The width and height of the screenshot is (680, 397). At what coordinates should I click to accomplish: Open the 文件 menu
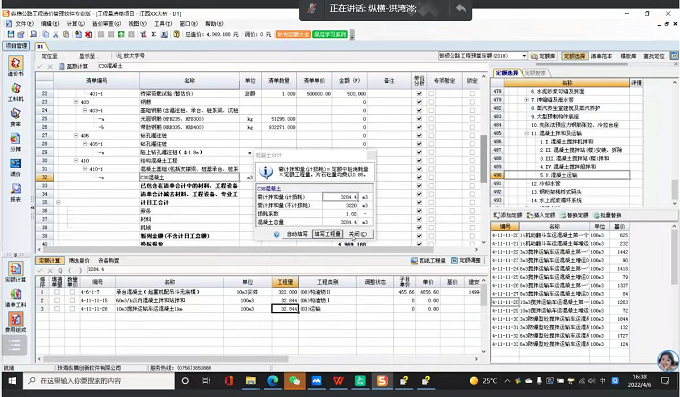point(24,23)
